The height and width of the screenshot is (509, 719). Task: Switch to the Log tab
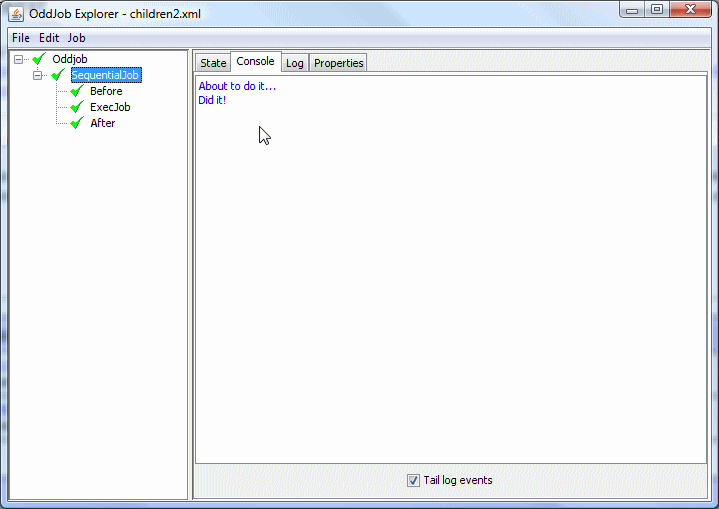pos(294,63)
